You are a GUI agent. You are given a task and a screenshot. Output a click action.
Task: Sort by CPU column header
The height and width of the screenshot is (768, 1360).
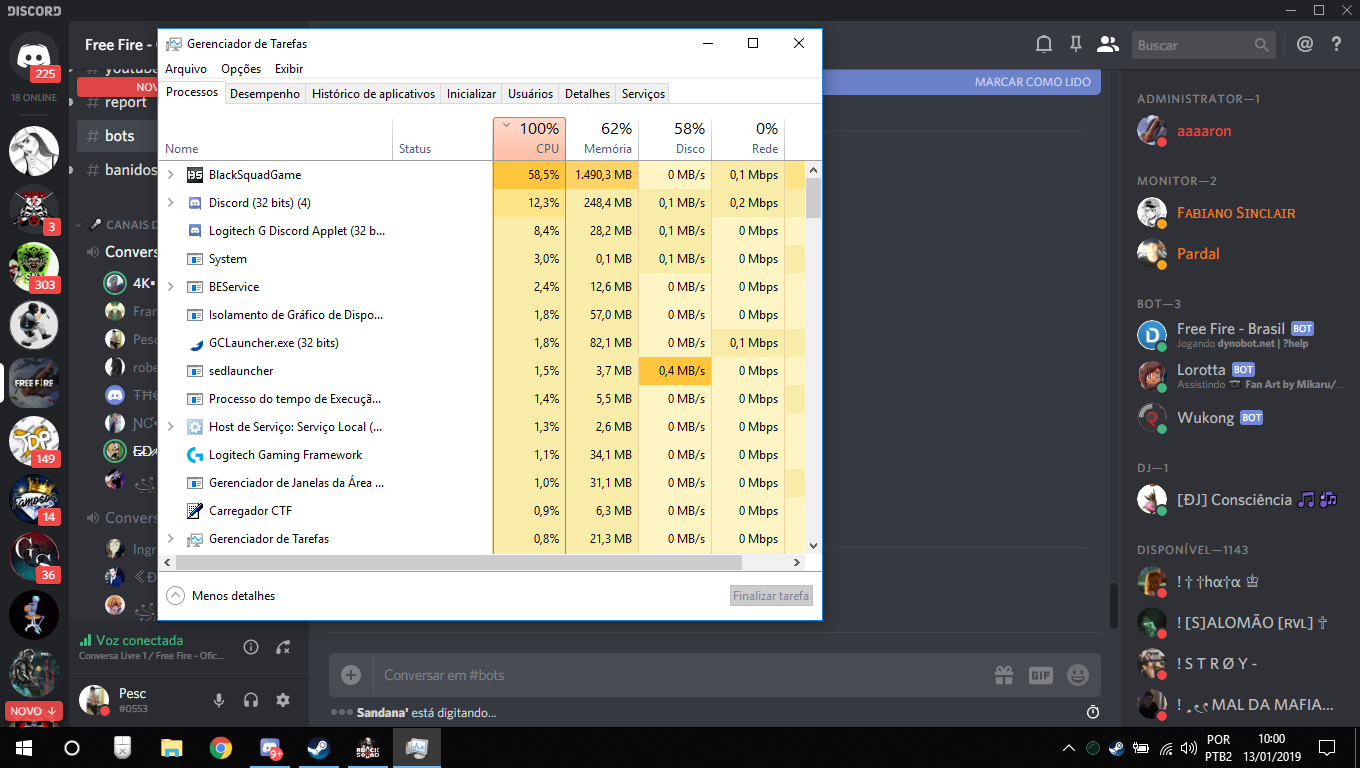click(529, 138)
